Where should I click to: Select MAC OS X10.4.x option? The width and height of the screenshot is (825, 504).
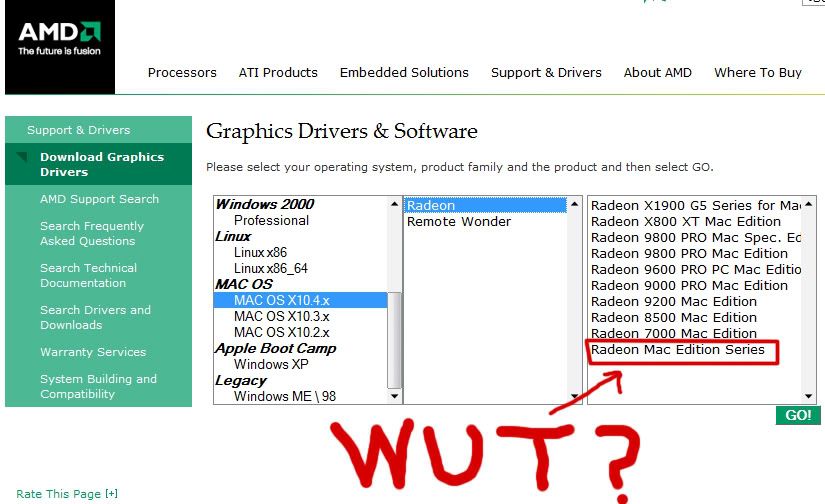point(300,300)
